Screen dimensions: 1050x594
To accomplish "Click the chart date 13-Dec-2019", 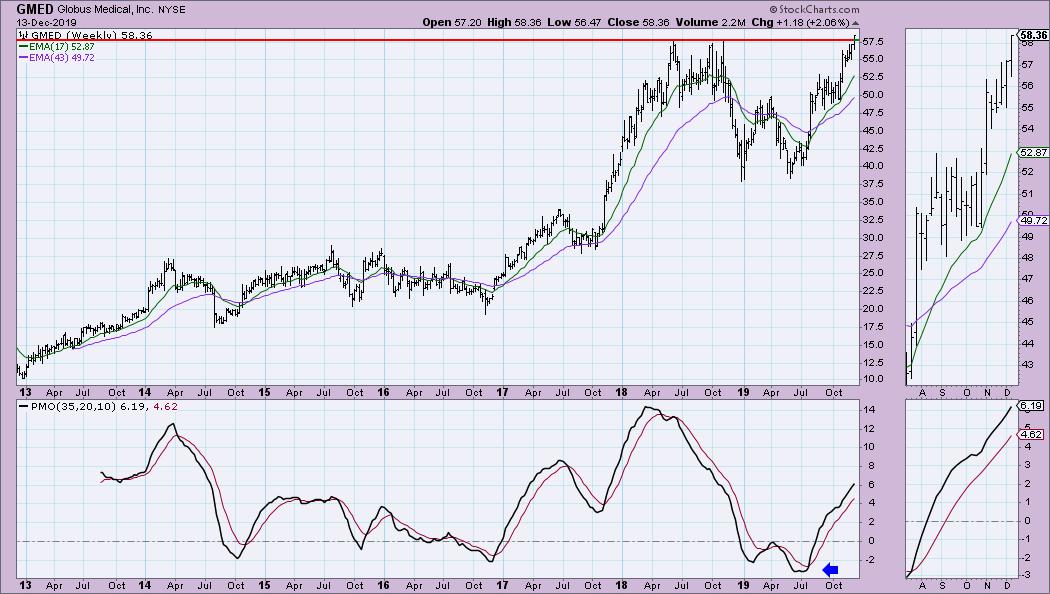I will pyautogui.click(x=46, y=23).
